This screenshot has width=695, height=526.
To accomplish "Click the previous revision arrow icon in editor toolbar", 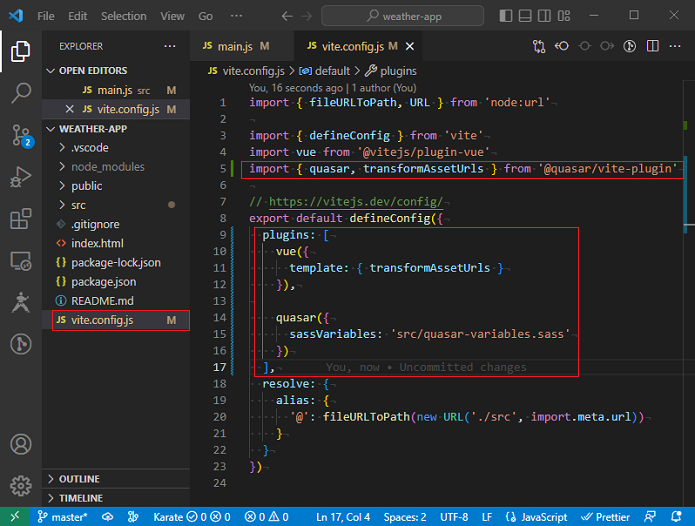I will [562, 46].
